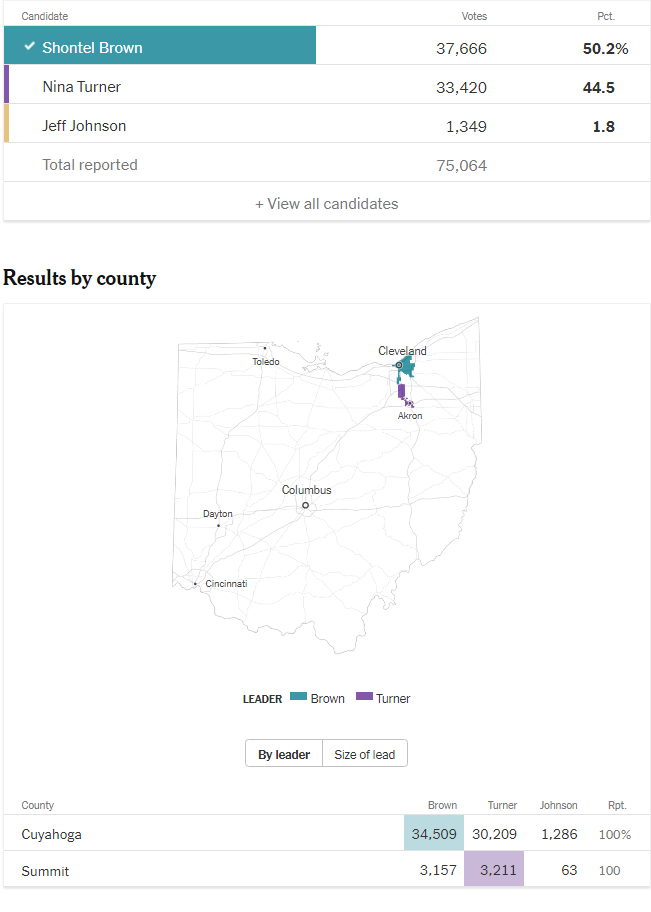Select the purple Summit region on map
The height and width of the screenshot is (912, 651).
(401, 391)
